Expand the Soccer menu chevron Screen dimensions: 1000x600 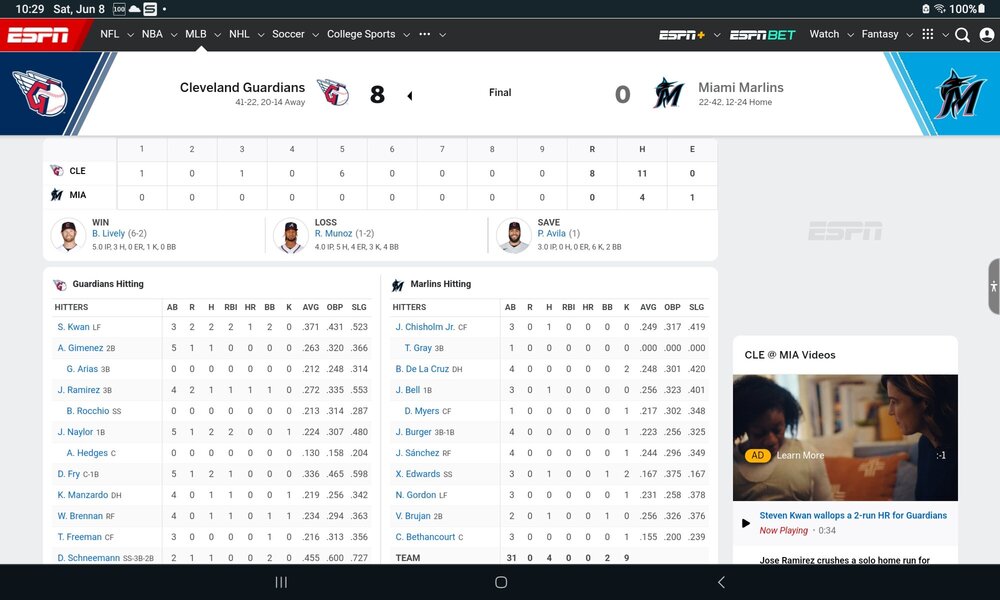point(315,35)
